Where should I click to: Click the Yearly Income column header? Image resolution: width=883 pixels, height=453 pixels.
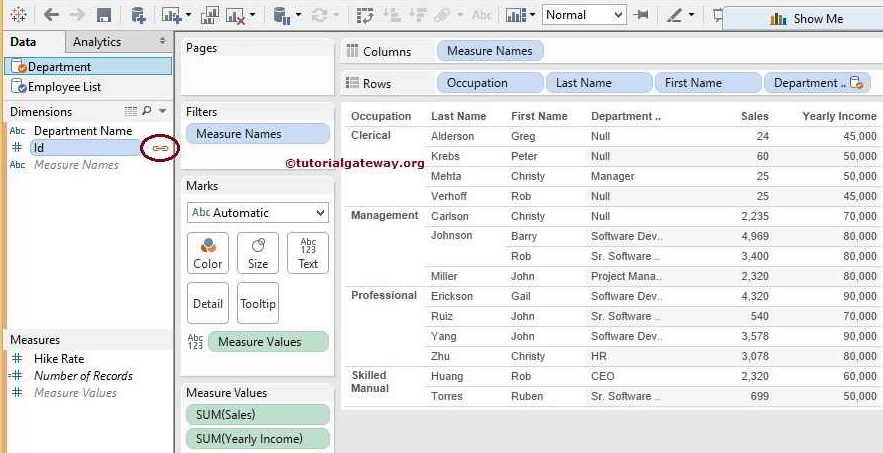click(839, 116)
